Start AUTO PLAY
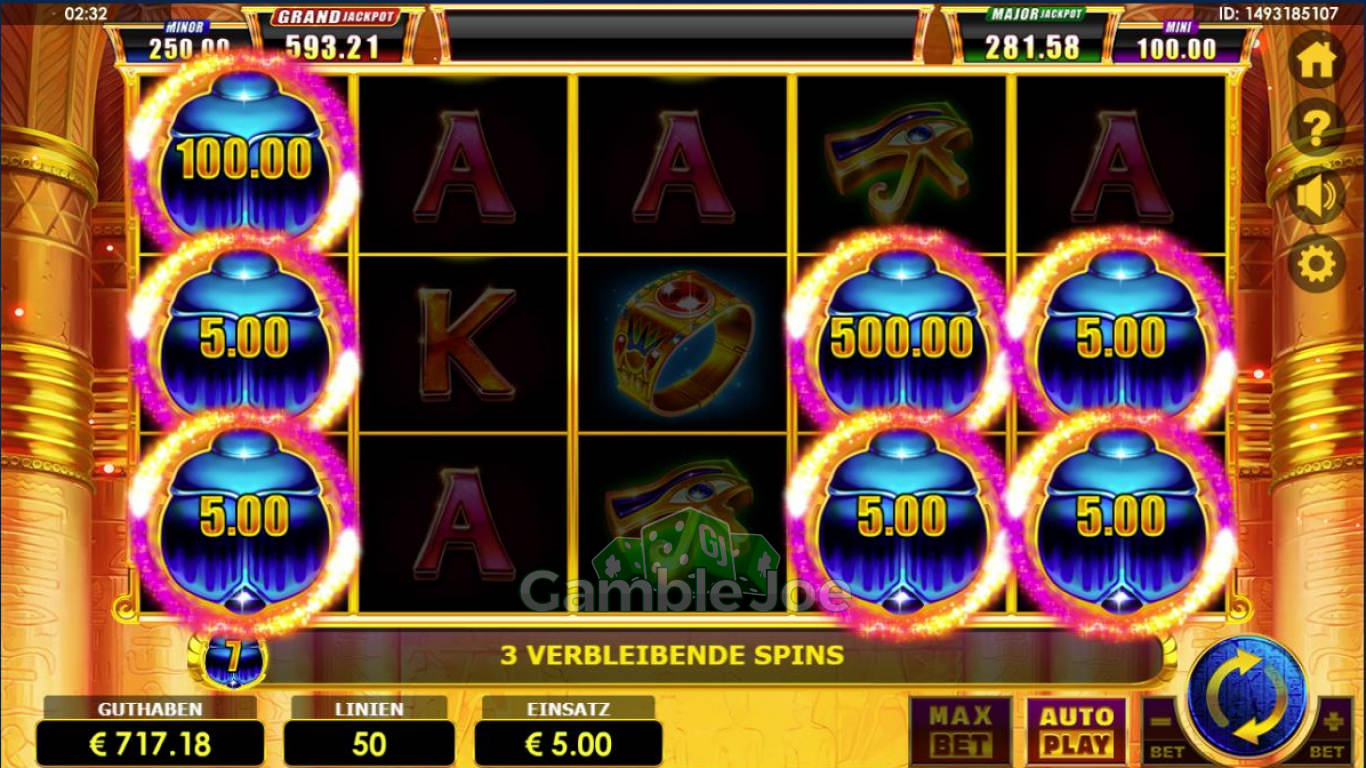Image resolution: width=1366 pixels, height=768 pixels. 1076,731
